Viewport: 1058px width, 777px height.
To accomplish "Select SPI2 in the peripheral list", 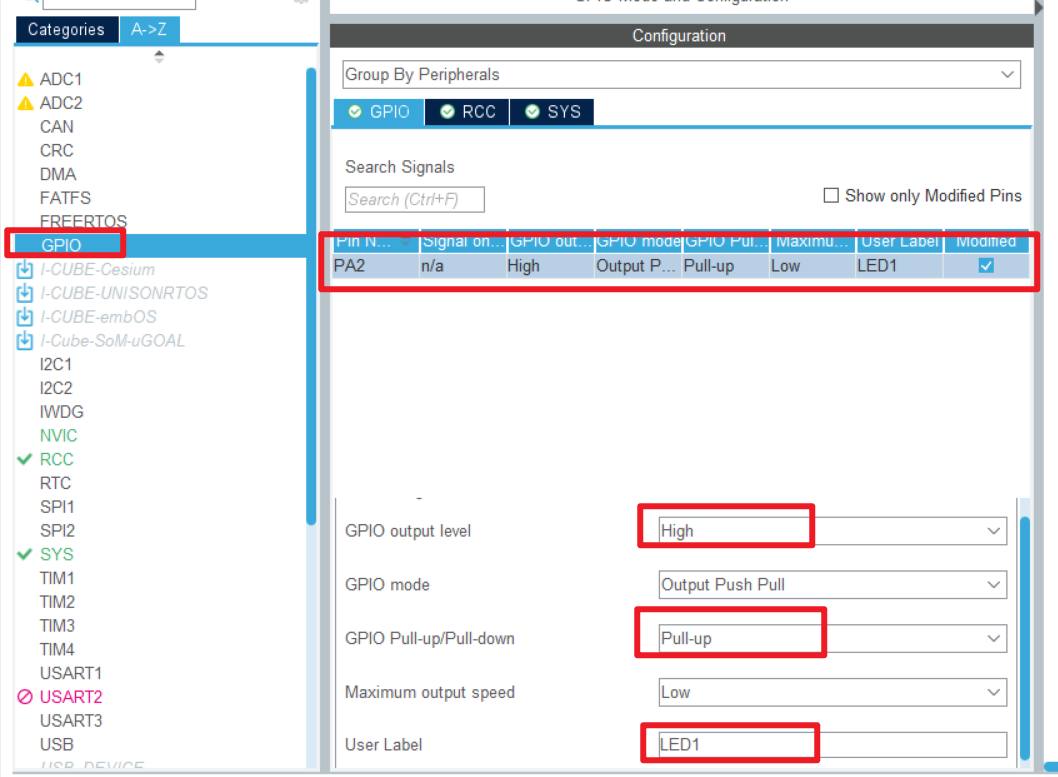I will point(57,531).
